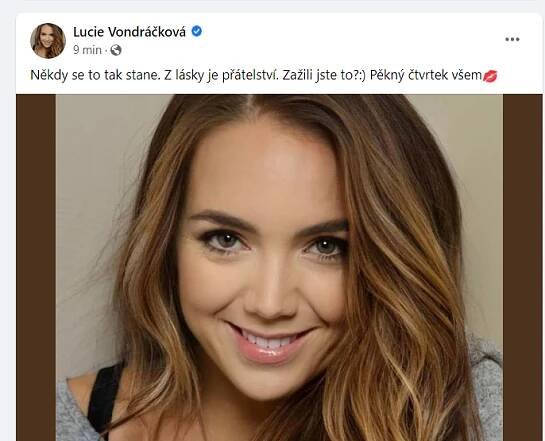Click the dark brown bar left of photo
Viewport: 545px width, 441px height.
[36, 268]
